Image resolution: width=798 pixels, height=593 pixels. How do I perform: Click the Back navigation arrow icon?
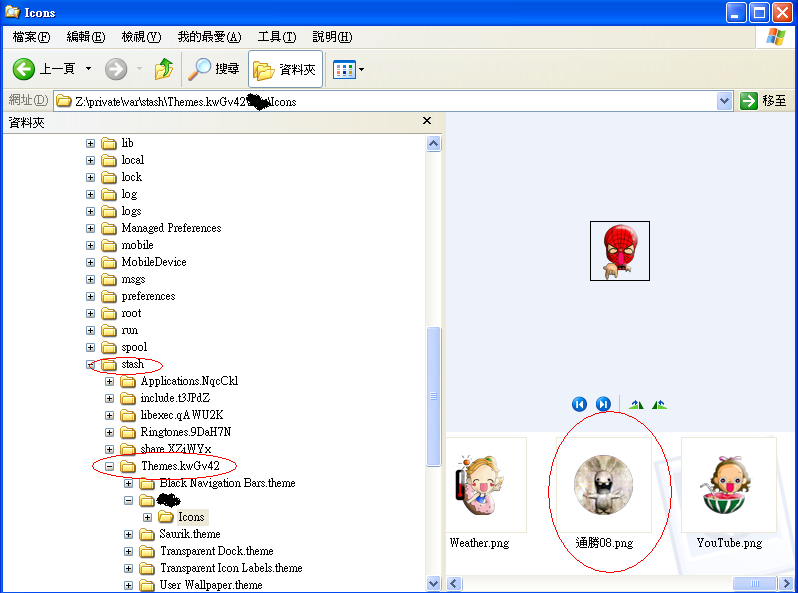(x=24, y=69)
